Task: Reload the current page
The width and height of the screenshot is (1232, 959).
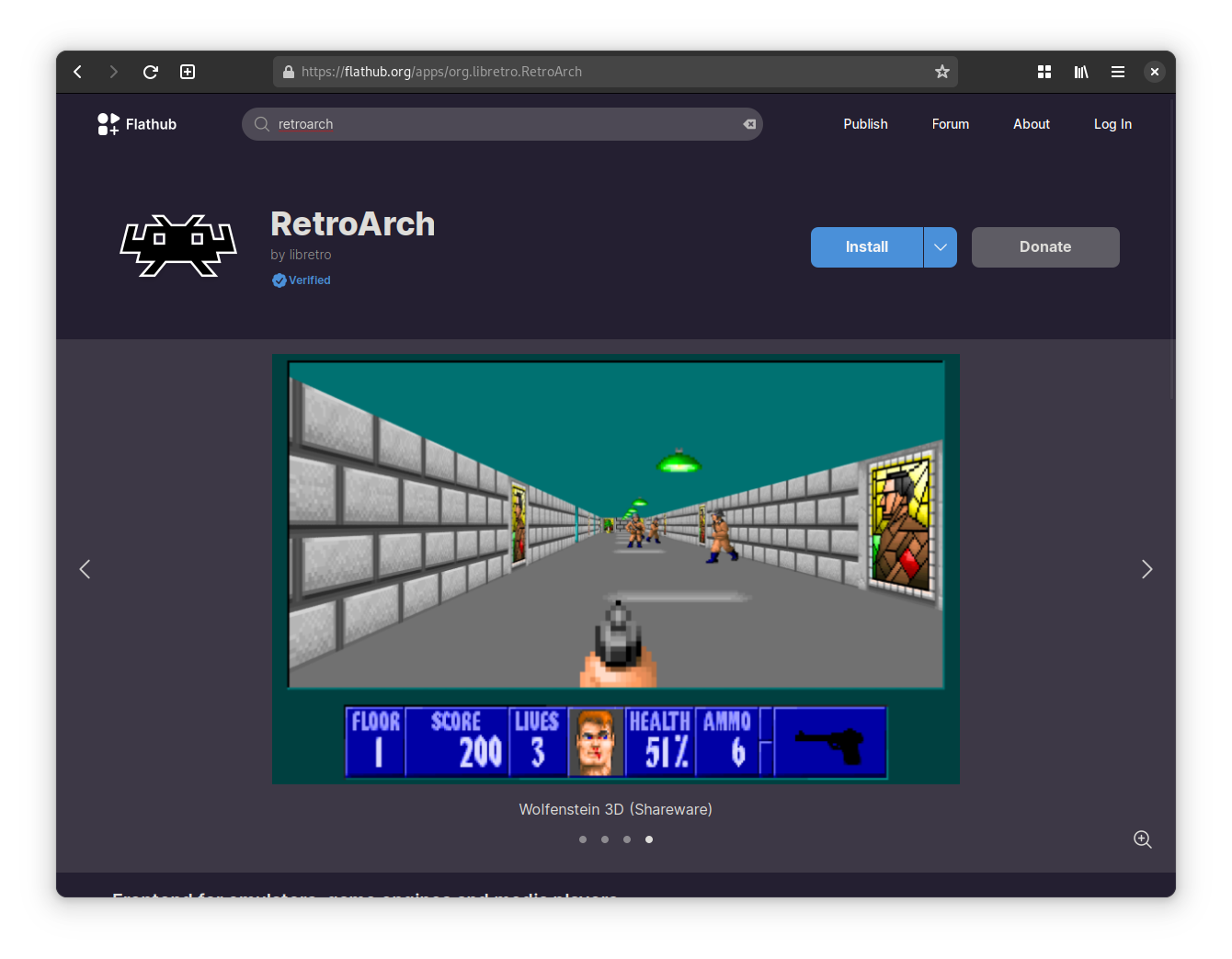Action: pyautogui.click(x=151, y=72)
